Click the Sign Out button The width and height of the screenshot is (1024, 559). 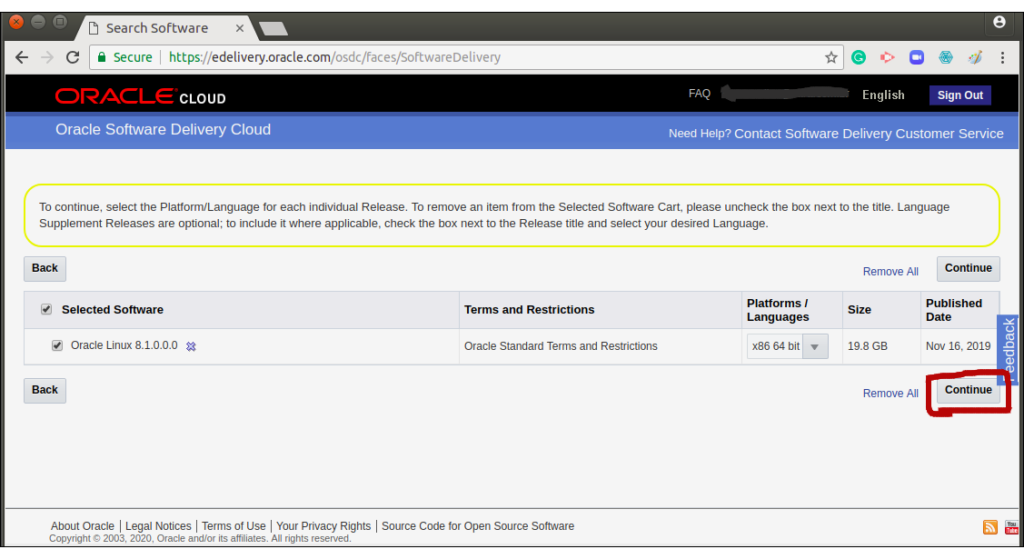coord(960,95)
